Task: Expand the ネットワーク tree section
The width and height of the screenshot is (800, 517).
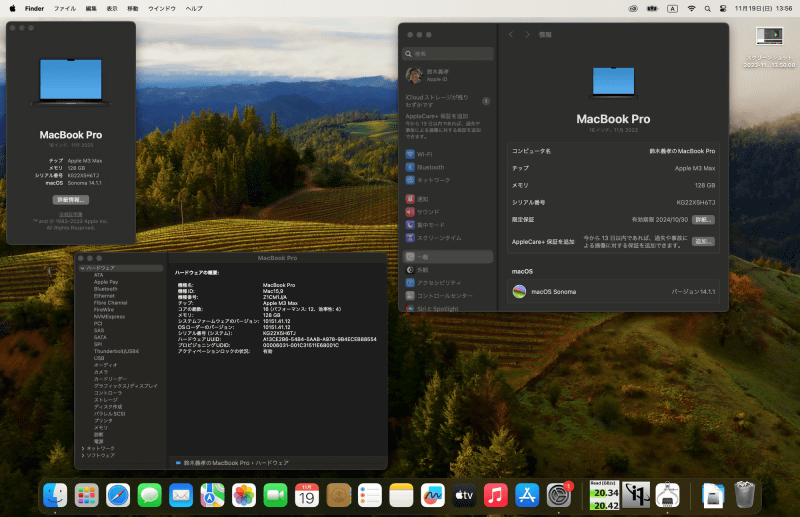Action: 82,448
